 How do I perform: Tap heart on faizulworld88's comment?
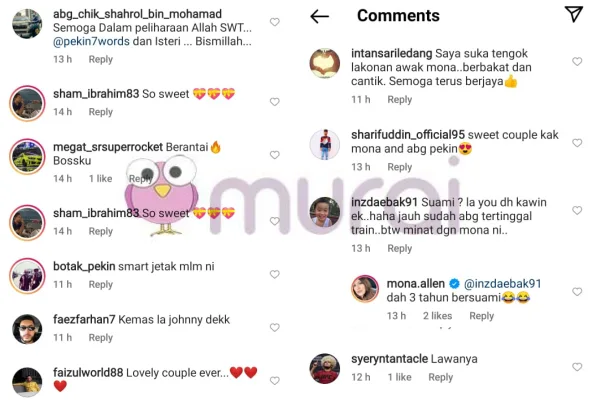pos(274,380)
